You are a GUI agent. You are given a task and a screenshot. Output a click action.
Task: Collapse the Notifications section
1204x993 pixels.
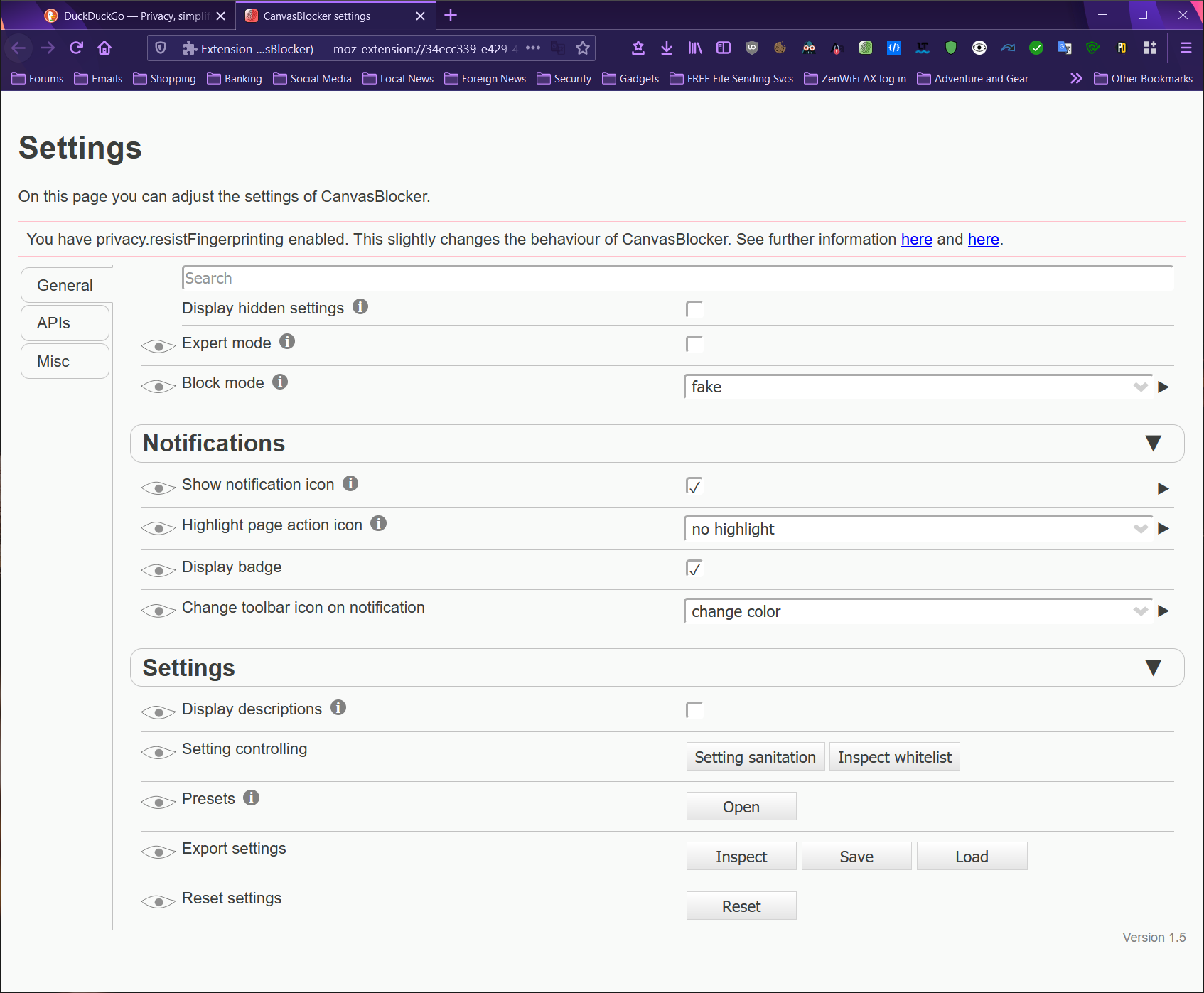1153,444
